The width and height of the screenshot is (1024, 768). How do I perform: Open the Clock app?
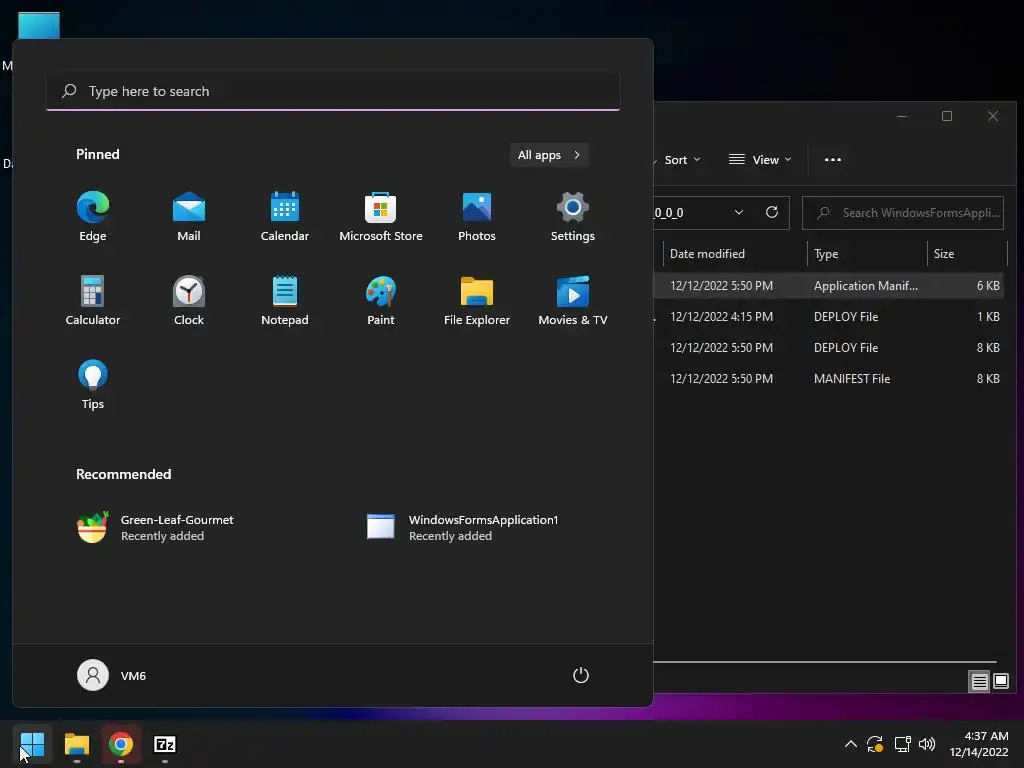pyautogui.click(x=189, y=301)
